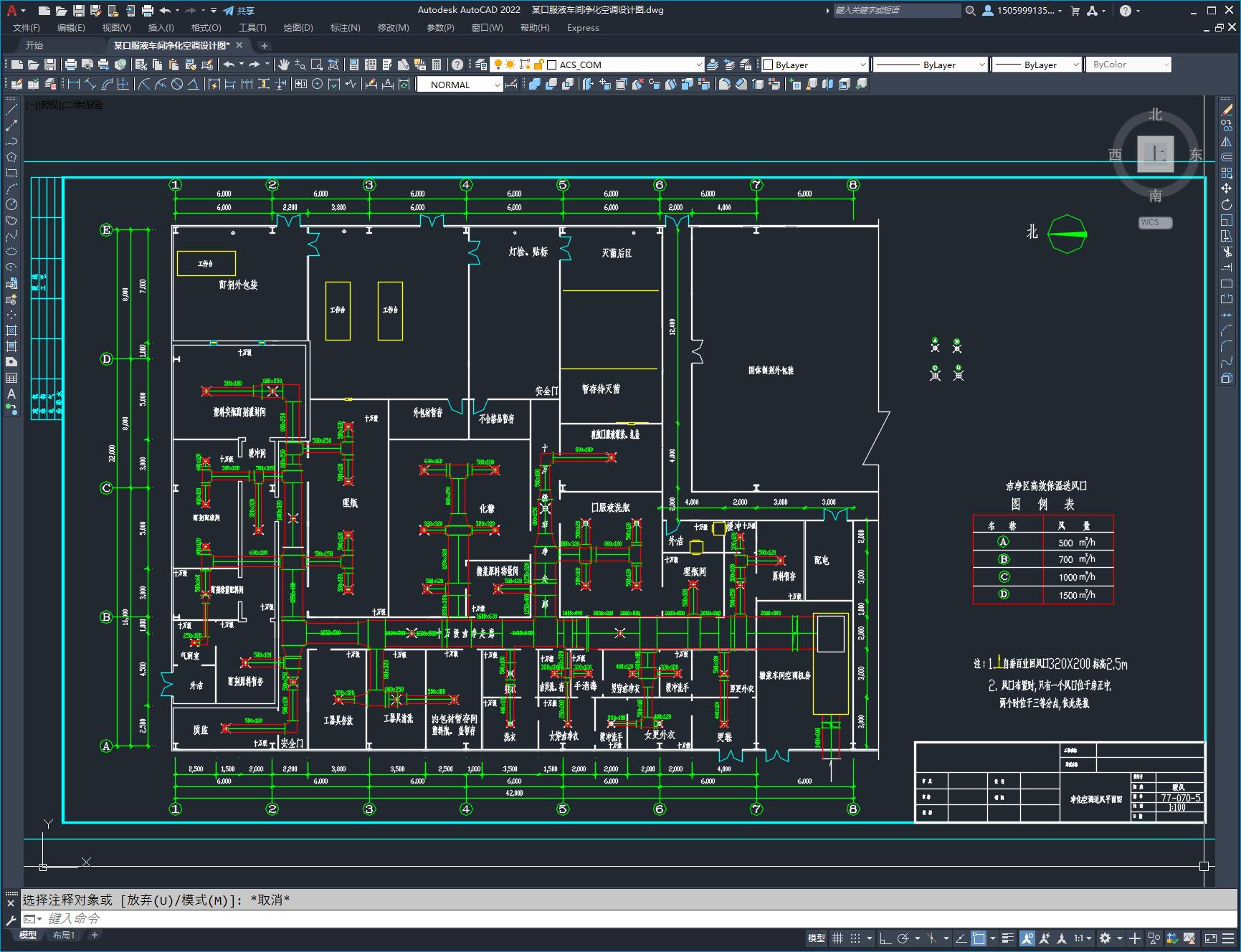
Task: Select the Line tool in draw toolbar
Action: (x=11, y=110)
